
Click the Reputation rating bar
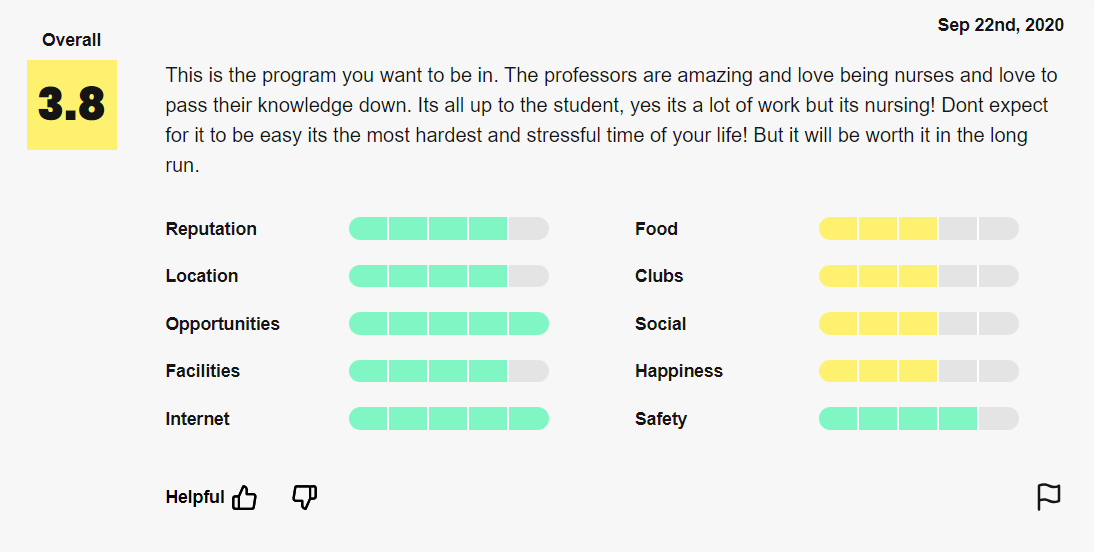pyautogui.click(x=448, y=229)
